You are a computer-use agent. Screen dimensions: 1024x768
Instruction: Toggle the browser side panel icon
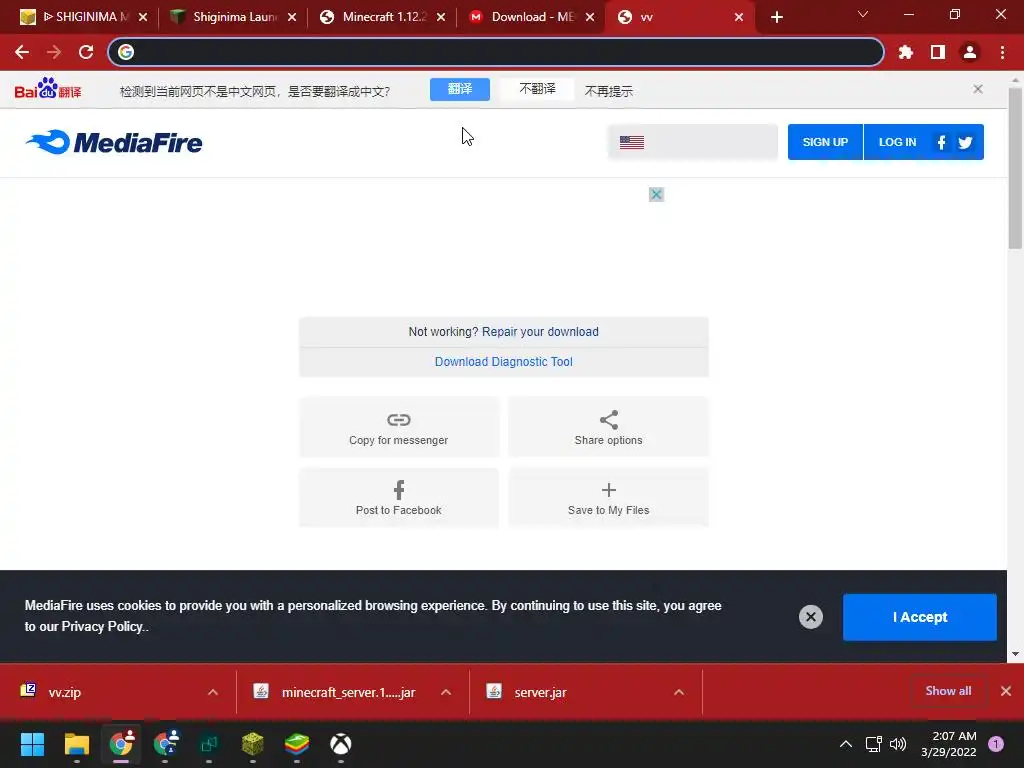pos(938,52)
